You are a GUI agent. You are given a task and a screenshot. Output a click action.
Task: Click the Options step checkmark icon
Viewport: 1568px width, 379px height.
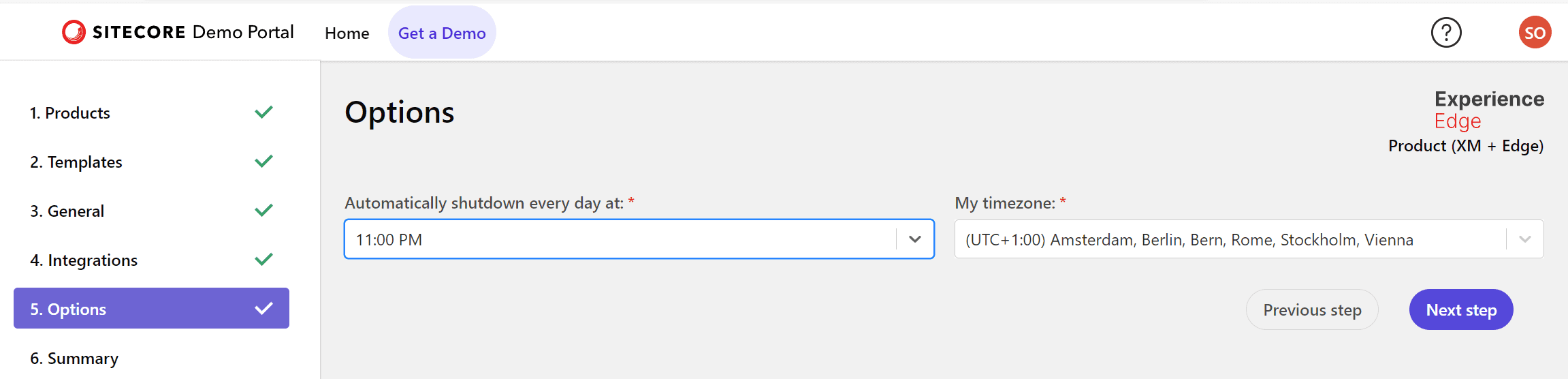[x=263, y=309]
